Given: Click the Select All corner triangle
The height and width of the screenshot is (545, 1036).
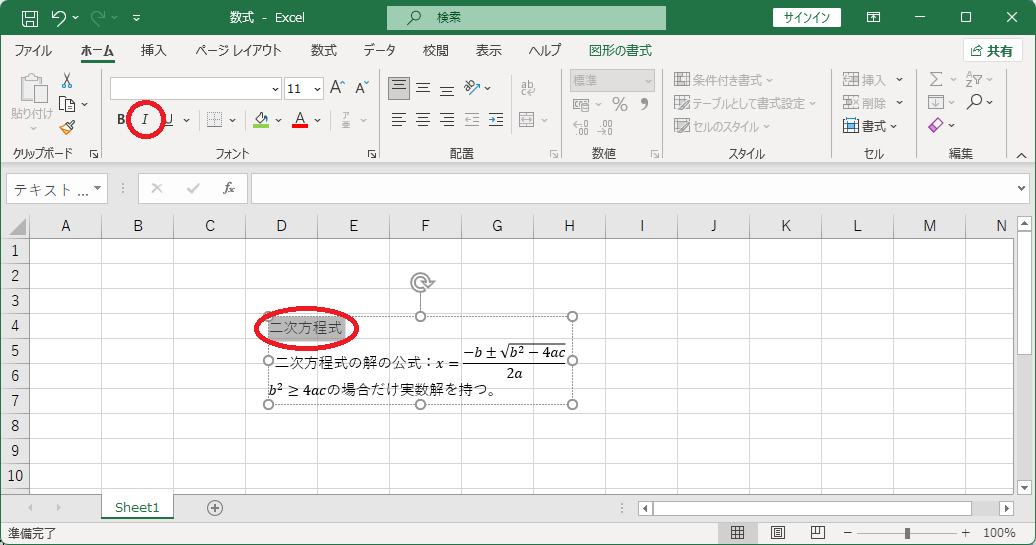Looking at the screenshot, I should pyautogui.click(x=16, y=227).
